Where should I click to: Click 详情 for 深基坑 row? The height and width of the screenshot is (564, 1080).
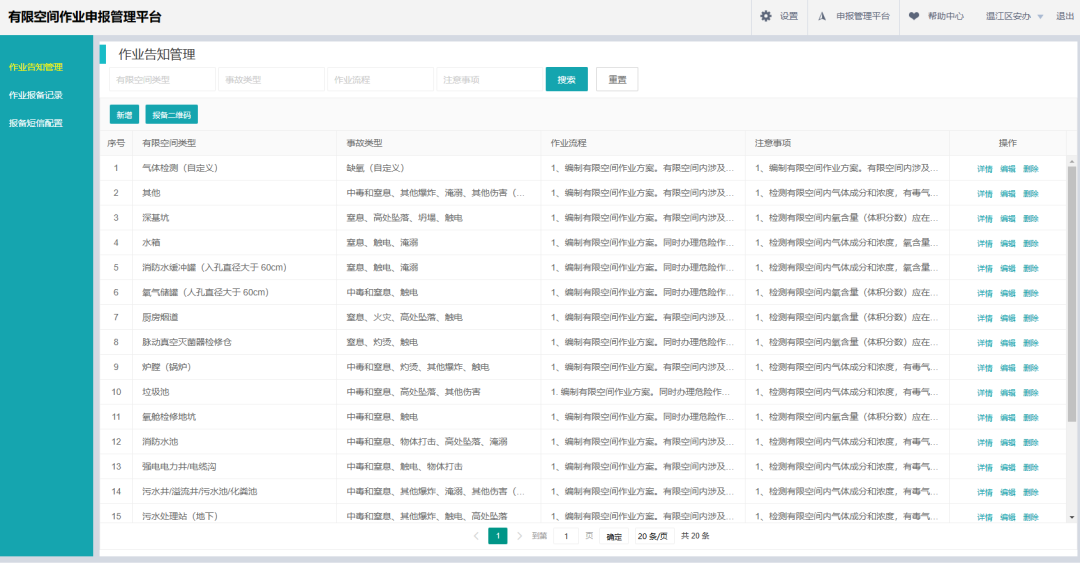tap(984, 218)
